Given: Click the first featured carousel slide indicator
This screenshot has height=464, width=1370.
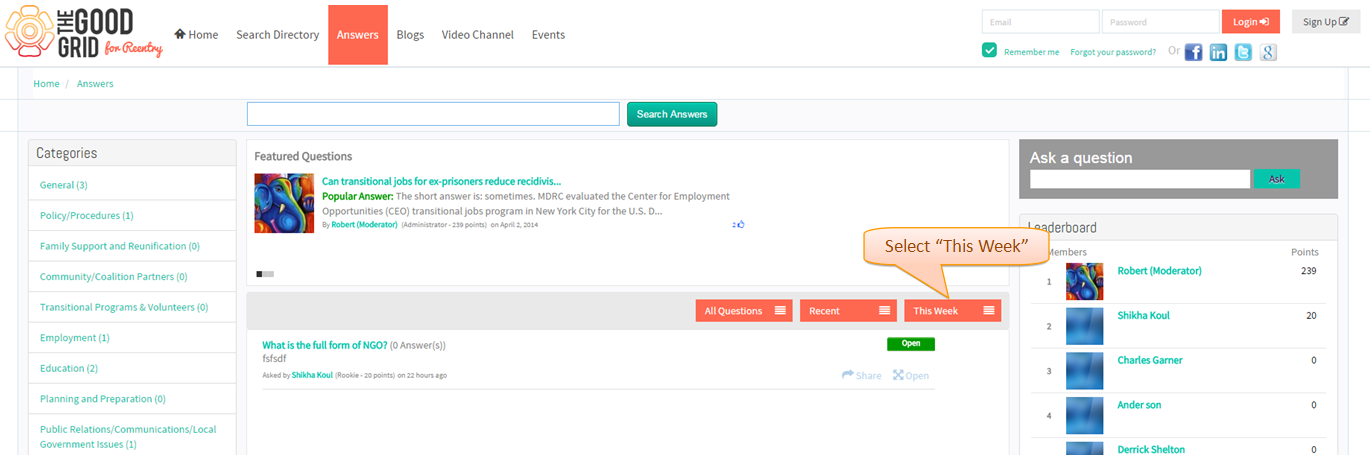Looking at the screenshot, I should click(x=260, y=273).
